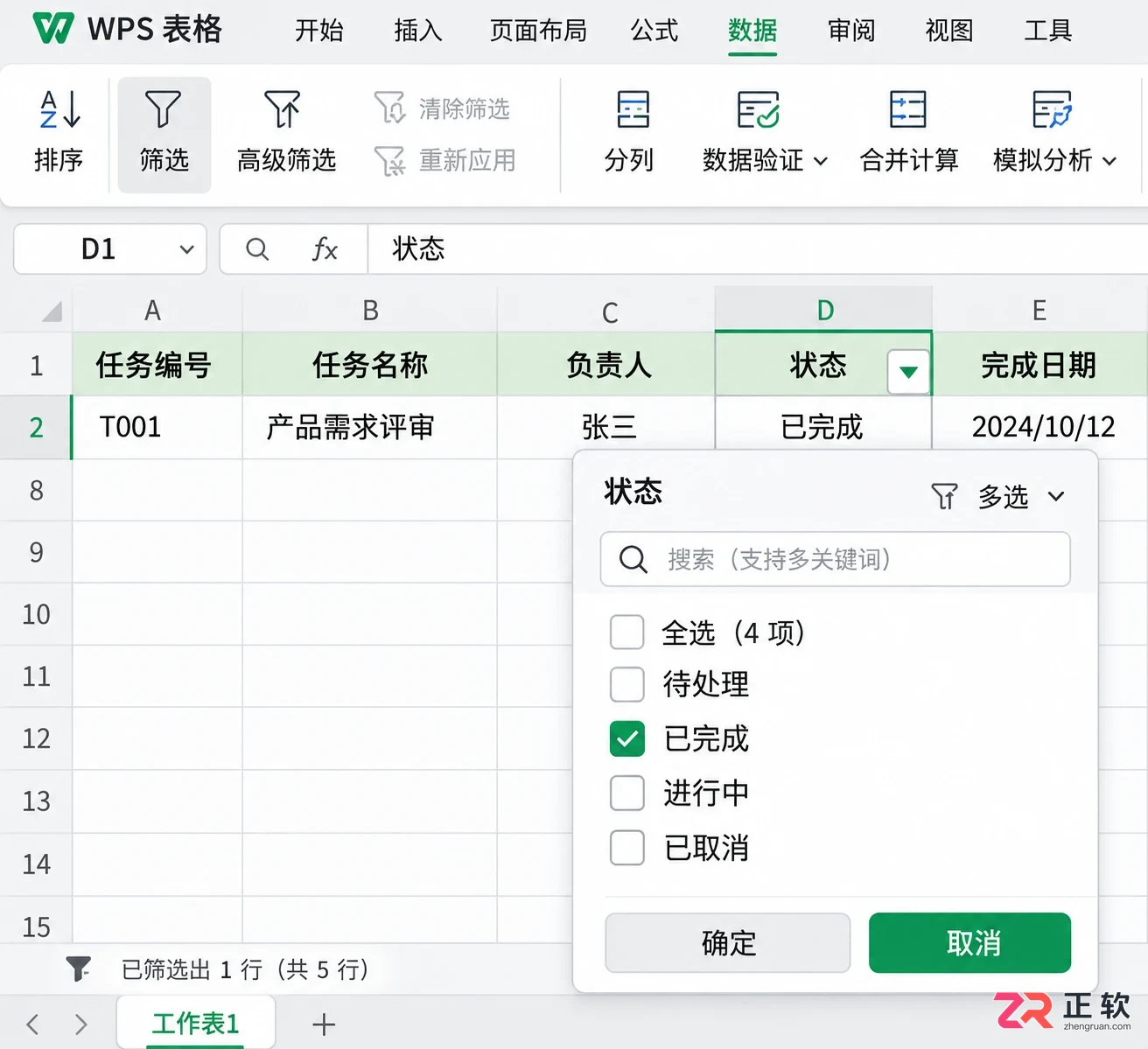Expand the 数据验证 dropdown arrow
Image resolution: width=1148 pixels, height=1049 pixels.
pos(820,161)
